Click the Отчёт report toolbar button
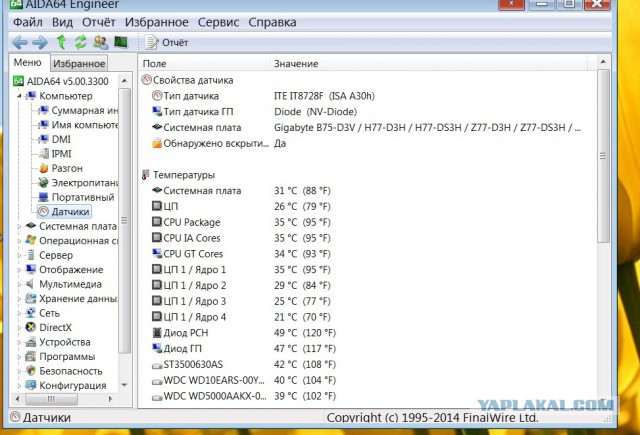 [x=167, y=42]
